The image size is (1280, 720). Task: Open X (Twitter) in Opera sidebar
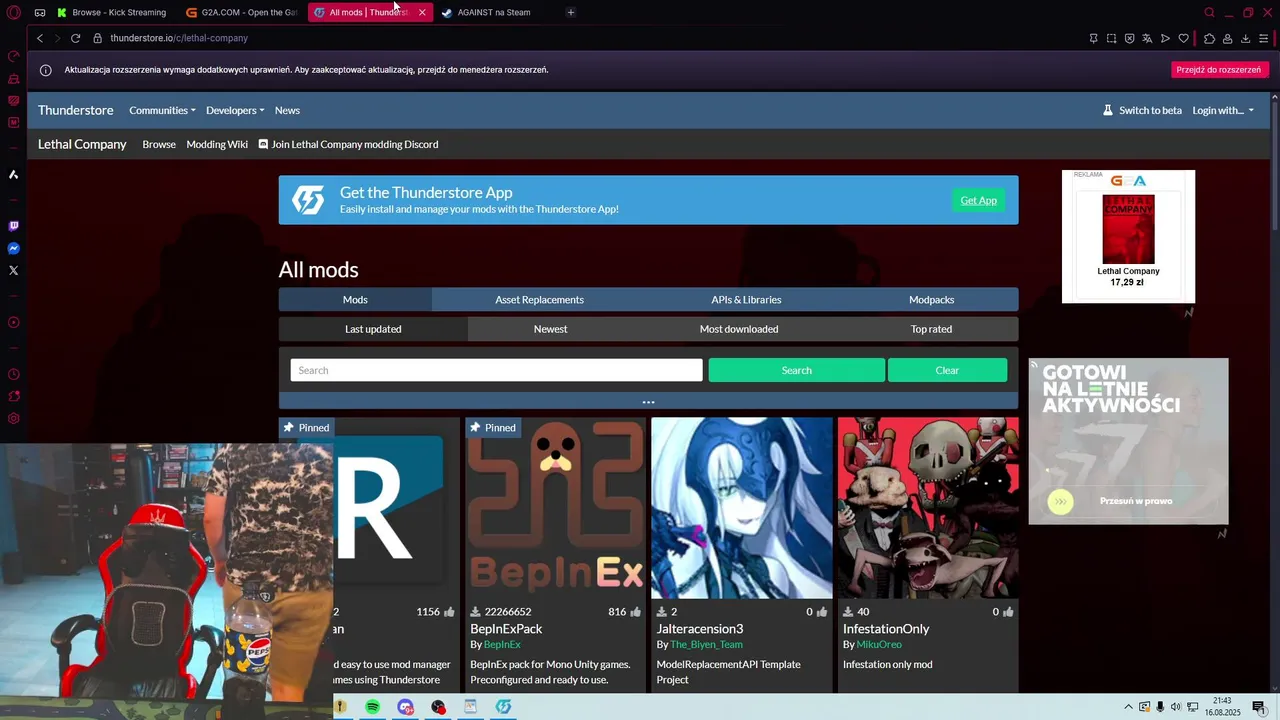(14, 270)
